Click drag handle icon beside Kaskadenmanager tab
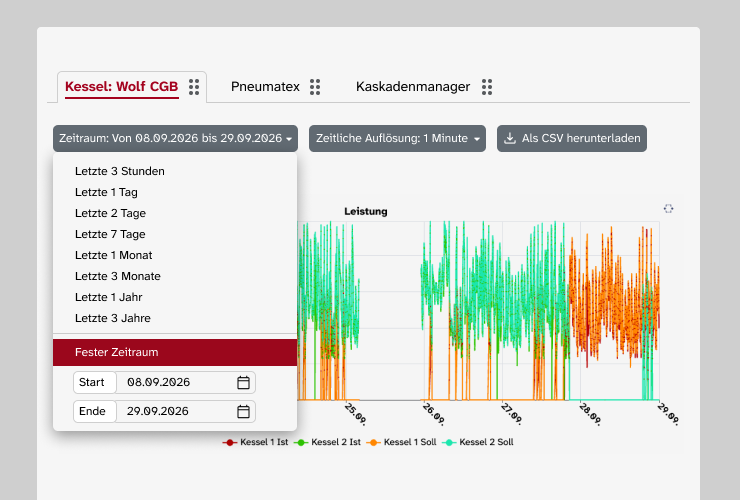The image size is (740, 500). tap(487, 87)
